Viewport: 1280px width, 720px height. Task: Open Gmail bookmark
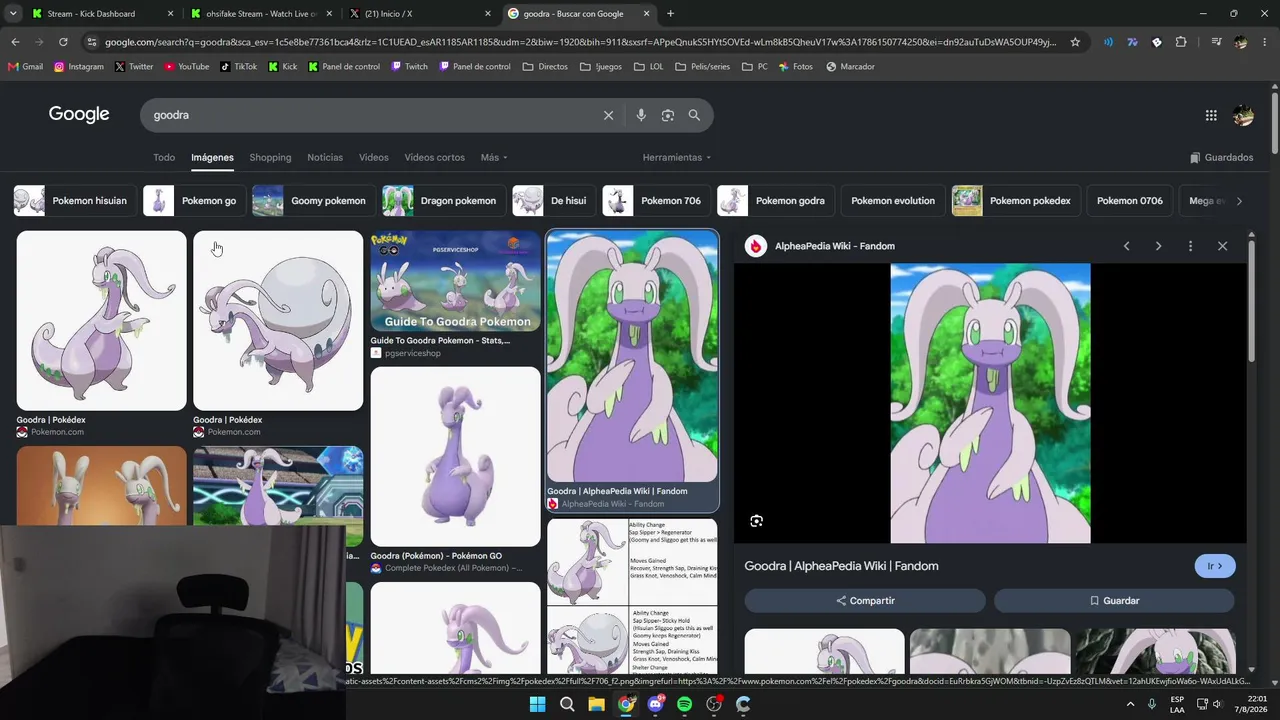pyautogui.click(x=25, y=67)
